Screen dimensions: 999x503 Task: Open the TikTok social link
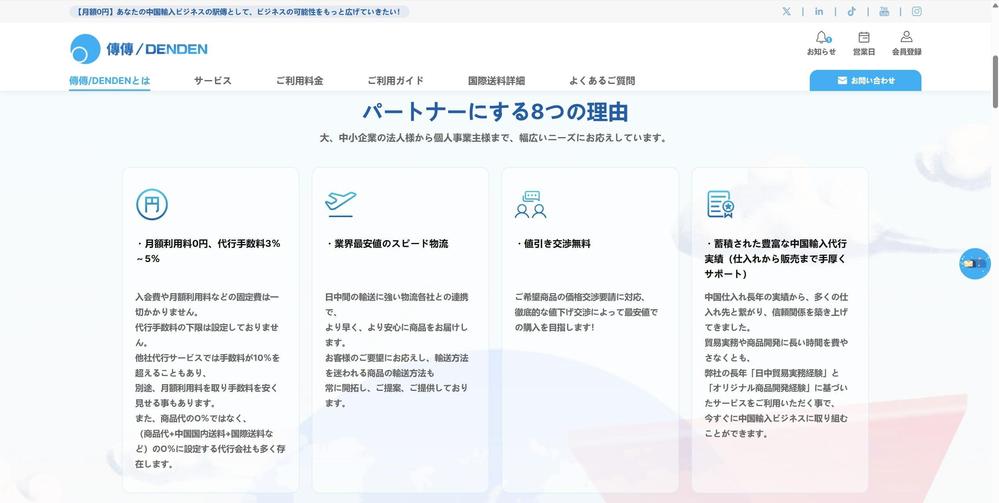tap(852, 11)
